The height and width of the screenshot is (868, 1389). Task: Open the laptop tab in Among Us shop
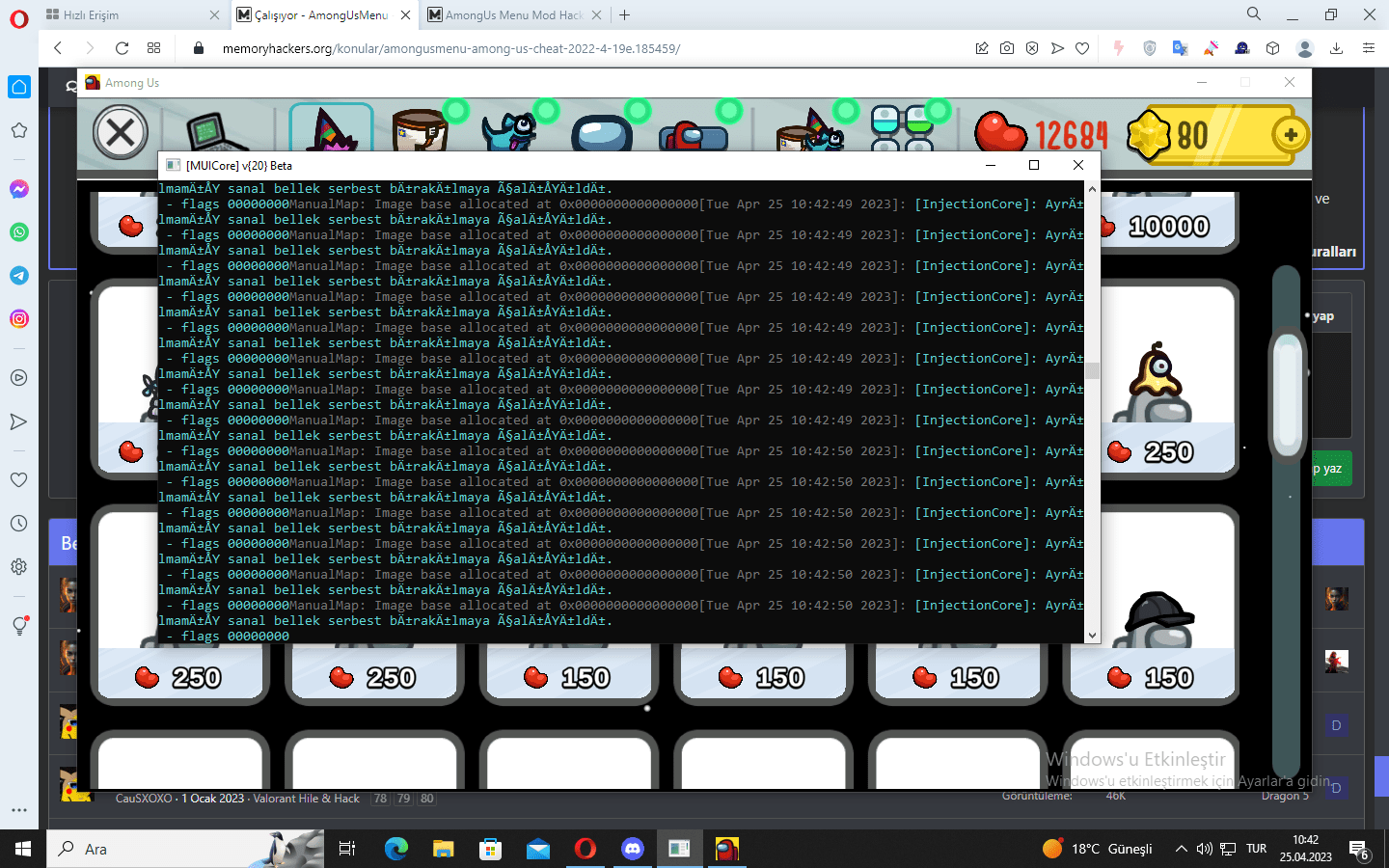coord(218,132)
